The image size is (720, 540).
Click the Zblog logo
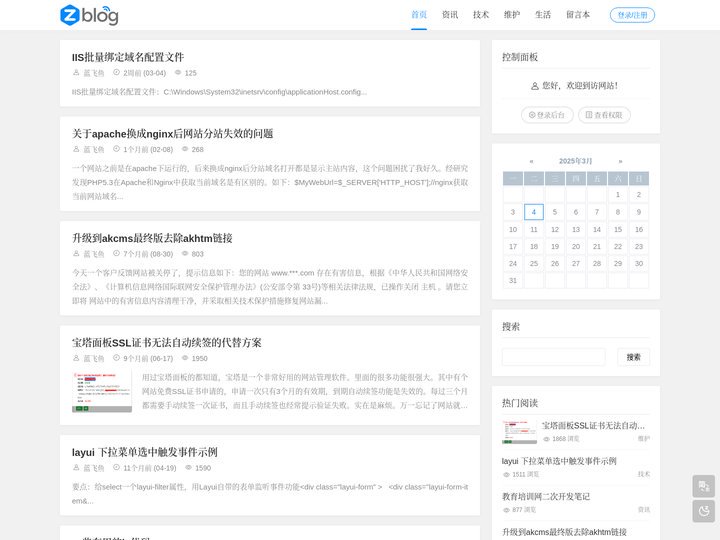(89, 15)
